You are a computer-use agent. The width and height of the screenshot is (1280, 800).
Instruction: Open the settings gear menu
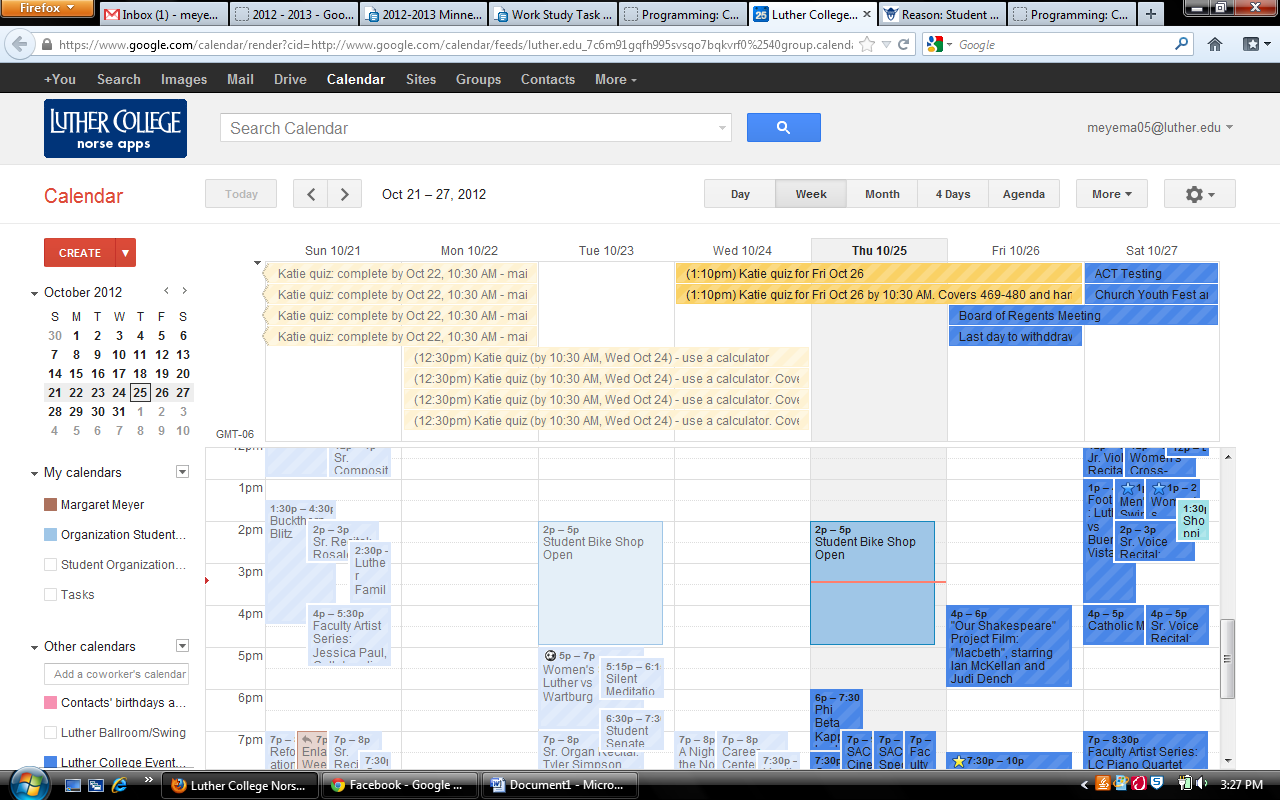(1199, 194)
